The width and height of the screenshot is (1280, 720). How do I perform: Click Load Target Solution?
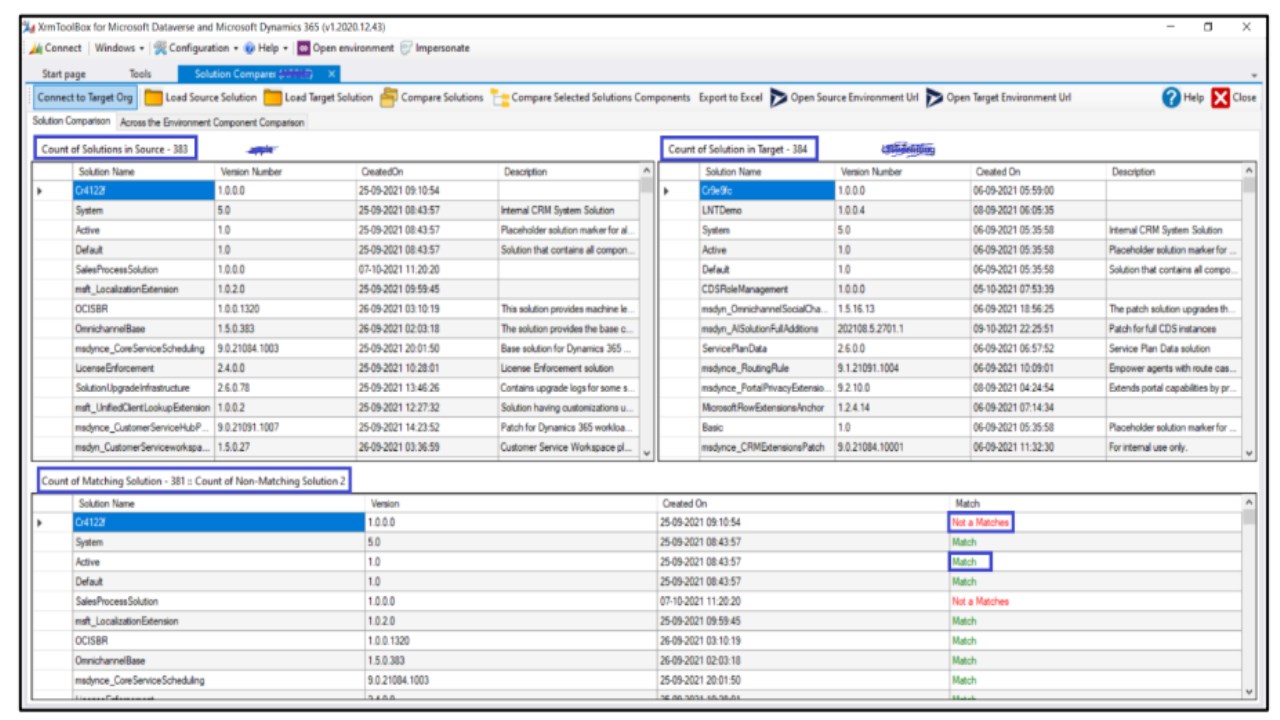pos(318,98)
